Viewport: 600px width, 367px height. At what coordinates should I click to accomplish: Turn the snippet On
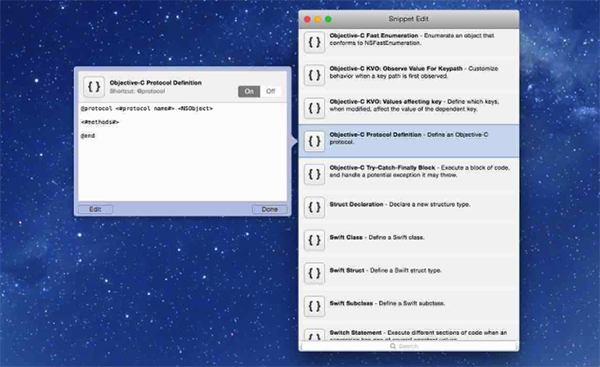point(249,91)
